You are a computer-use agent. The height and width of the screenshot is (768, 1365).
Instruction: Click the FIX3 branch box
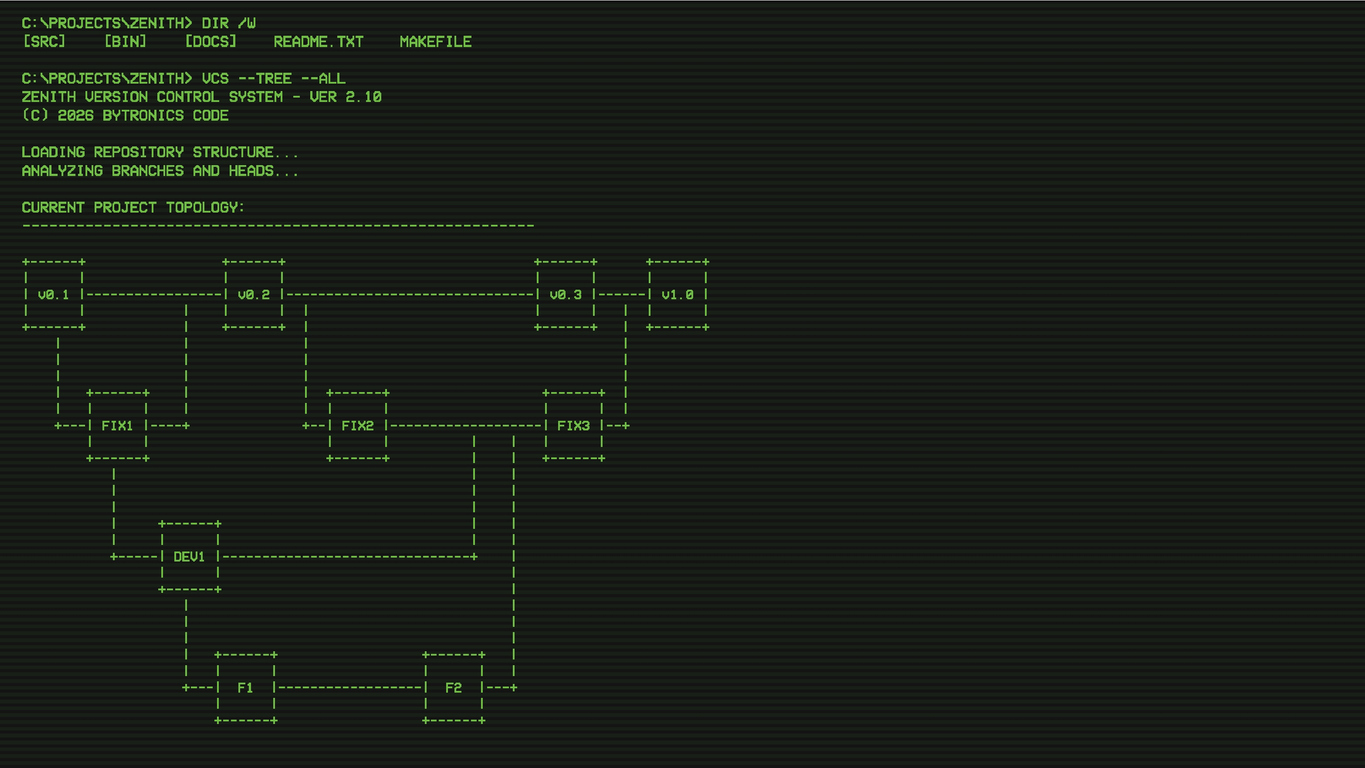coord(574,426)
